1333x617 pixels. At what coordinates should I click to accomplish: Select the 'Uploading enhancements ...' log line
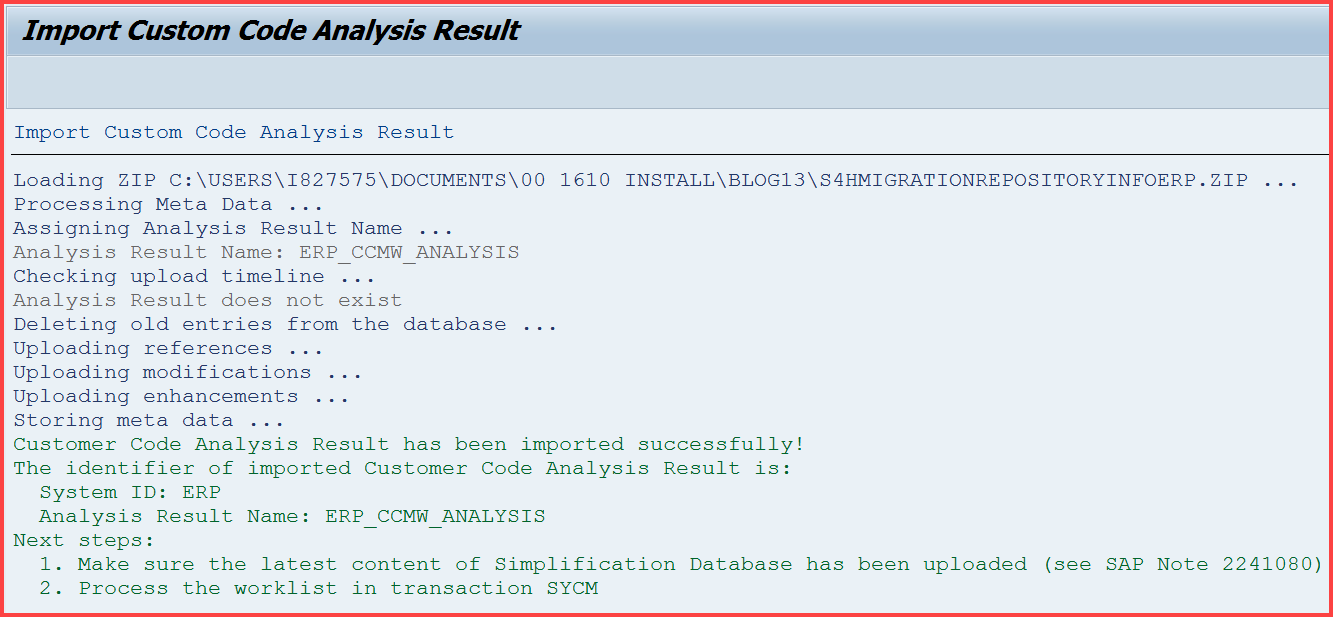[x=181, y=396]
